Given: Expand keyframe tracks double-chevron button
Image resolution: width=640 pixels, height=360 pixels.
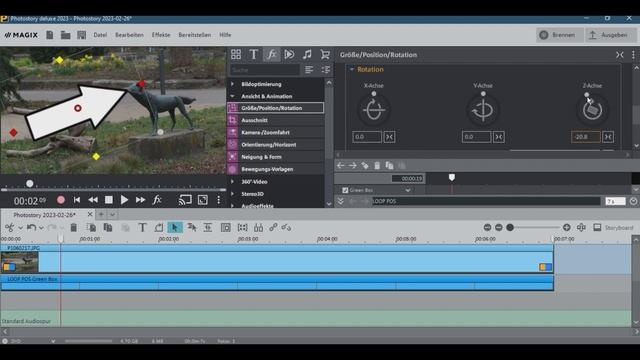Looking at the screenshot, I should click(x=340, y=201).
